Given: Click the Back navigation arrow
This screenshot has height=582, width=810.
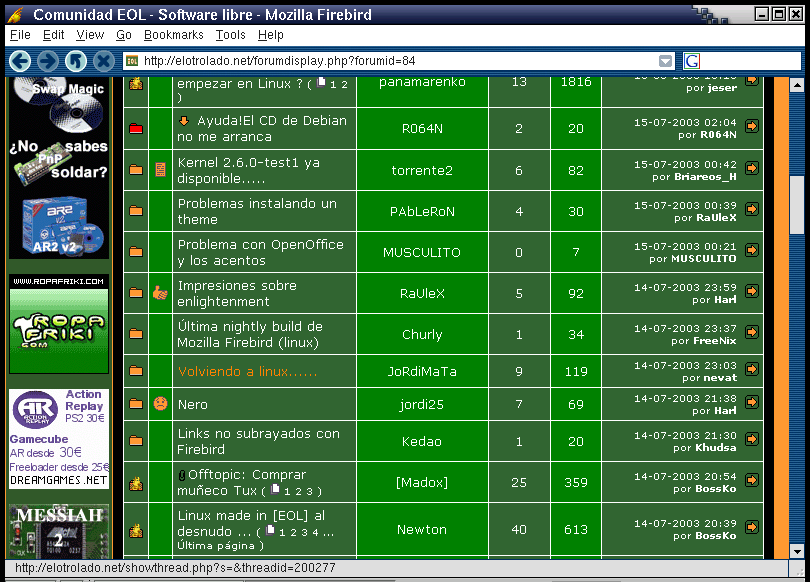Looking at the screenshot, I should click(20, 61).
